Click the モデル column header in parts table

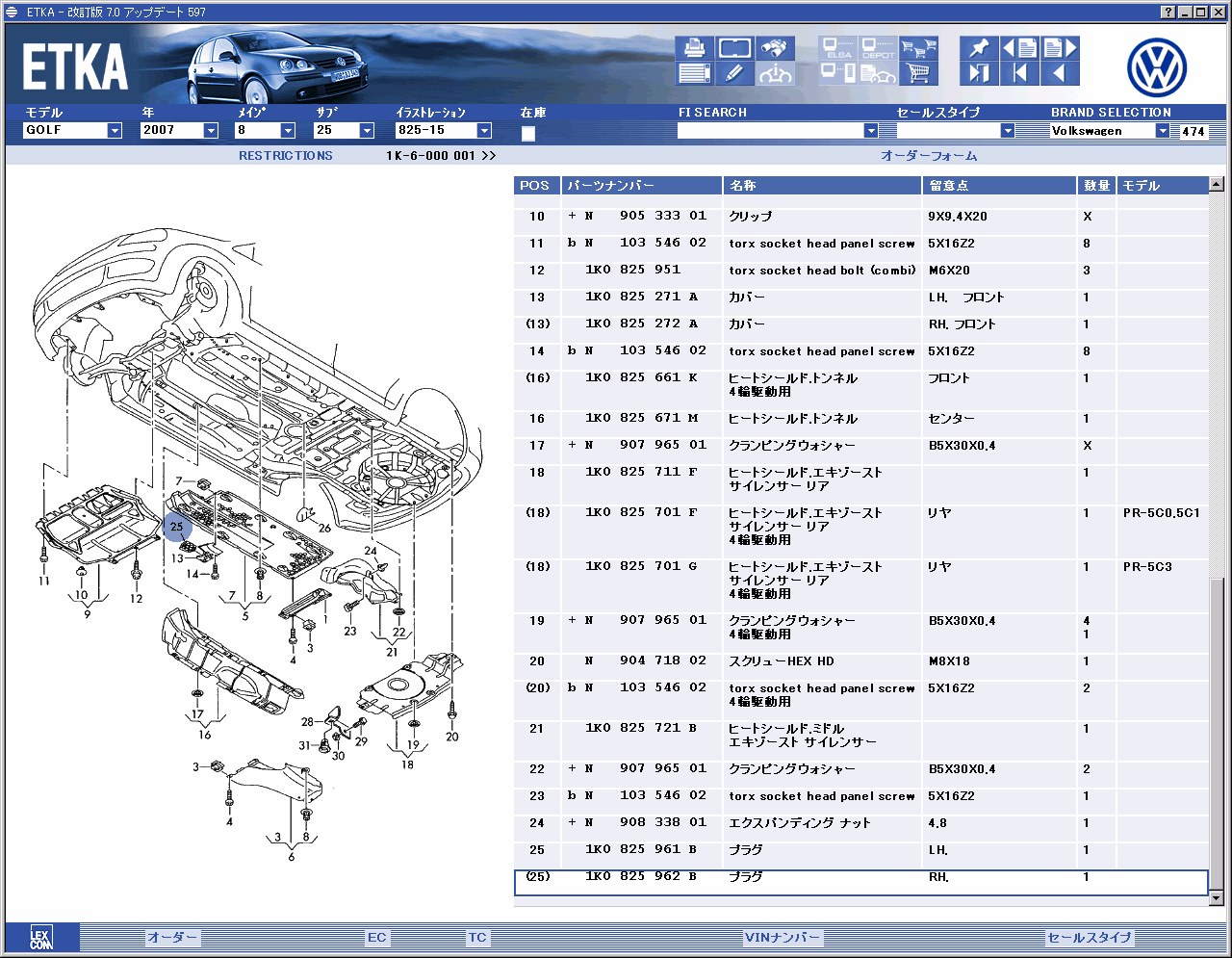point(1162,186)
